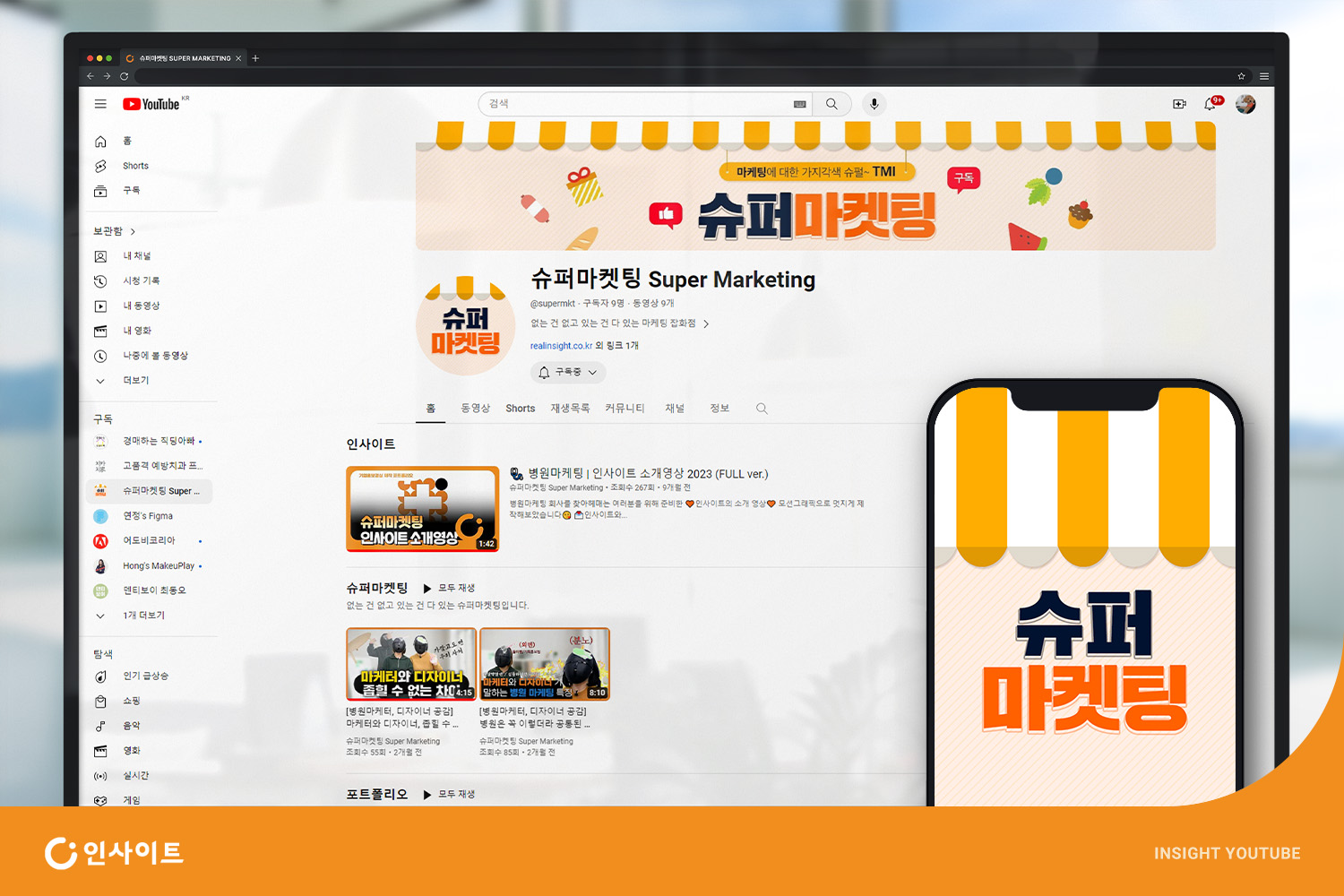
Task: Play the 8:10 병원 마케팅 특징 thumbnail
Action: [545, 664]
